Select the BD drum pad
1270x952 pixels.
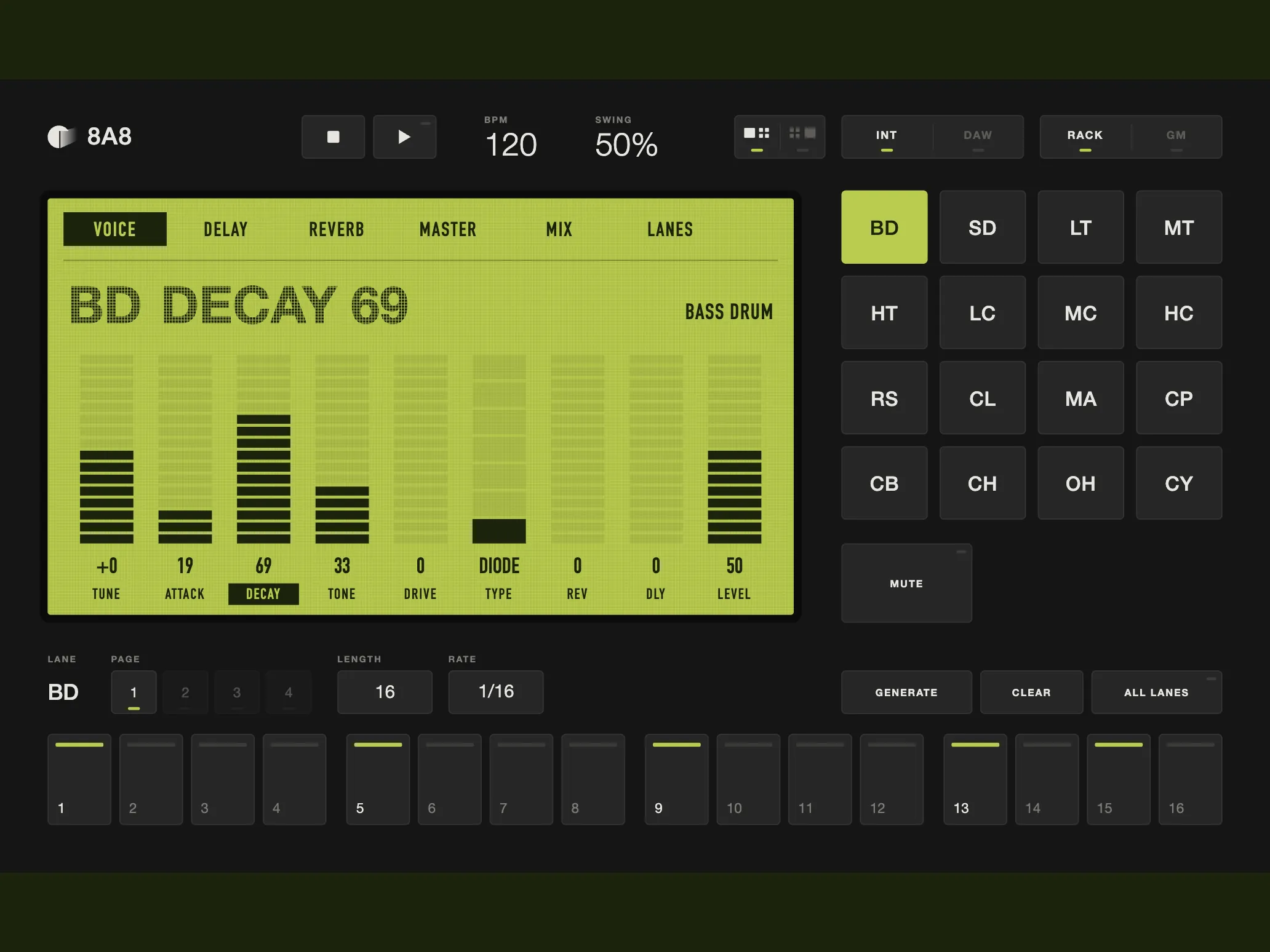pyautogui.click(x=884, y=227)
